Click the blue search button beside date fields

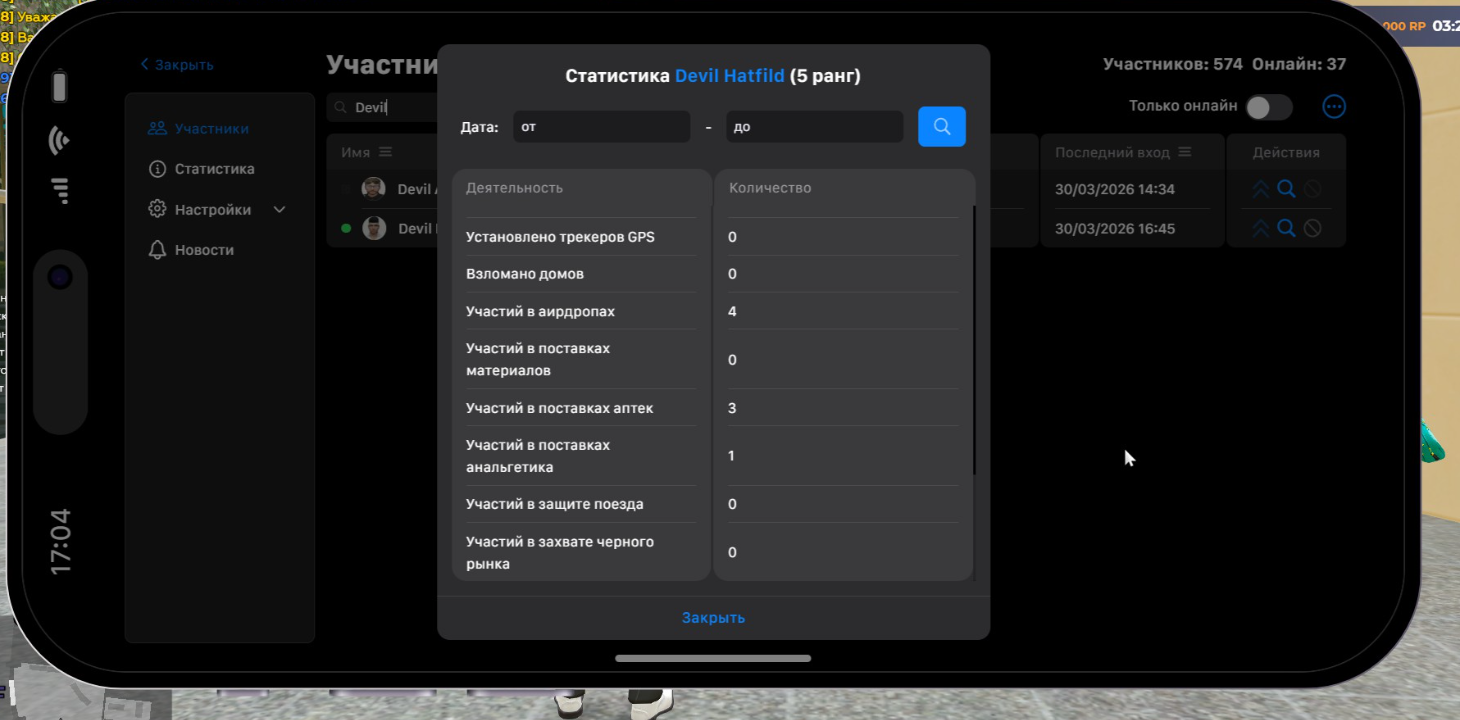[941, 127]
